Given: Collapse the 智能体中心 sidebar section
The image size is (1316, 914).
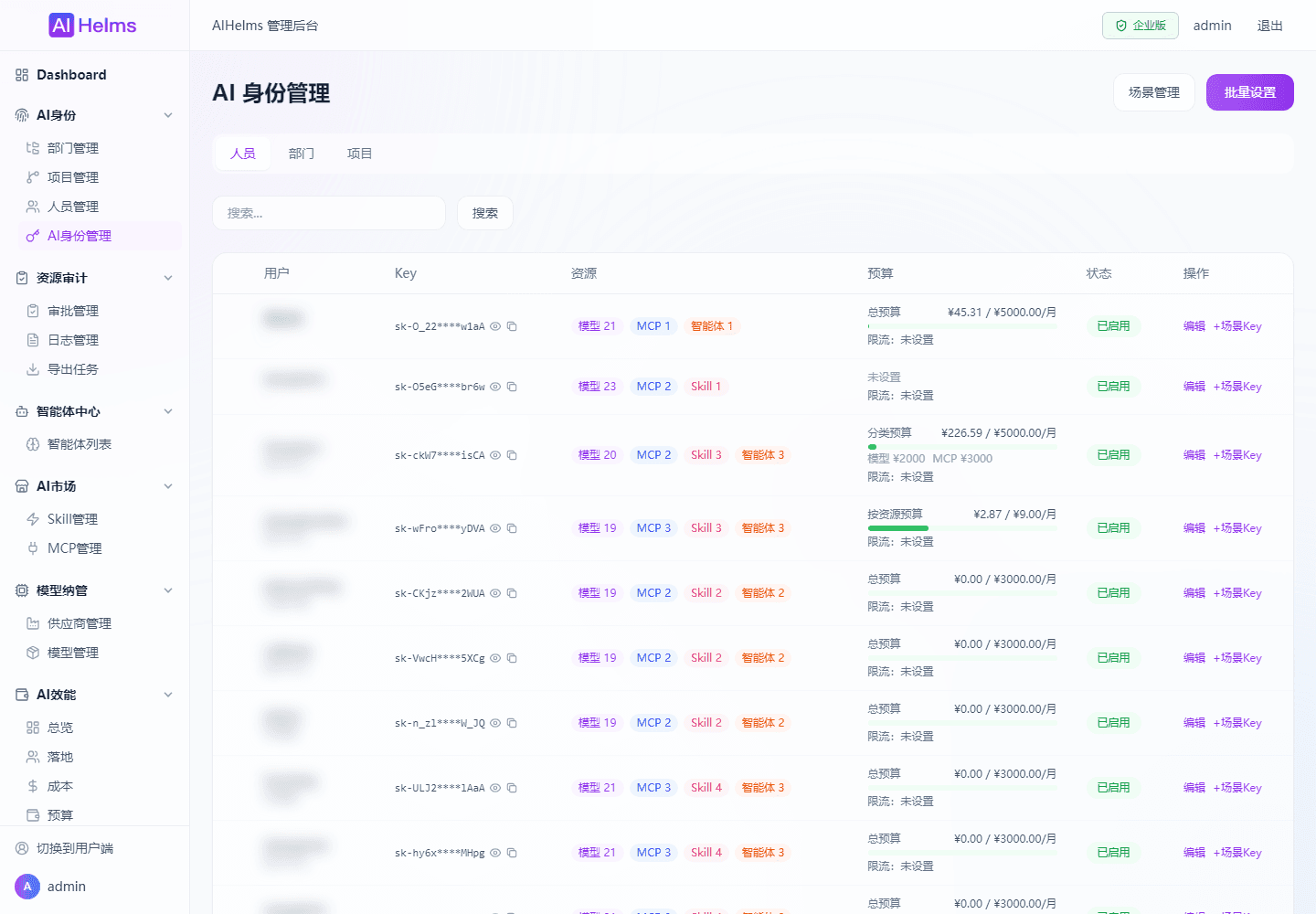Looking at the screenshot, I should pos(168,411).
